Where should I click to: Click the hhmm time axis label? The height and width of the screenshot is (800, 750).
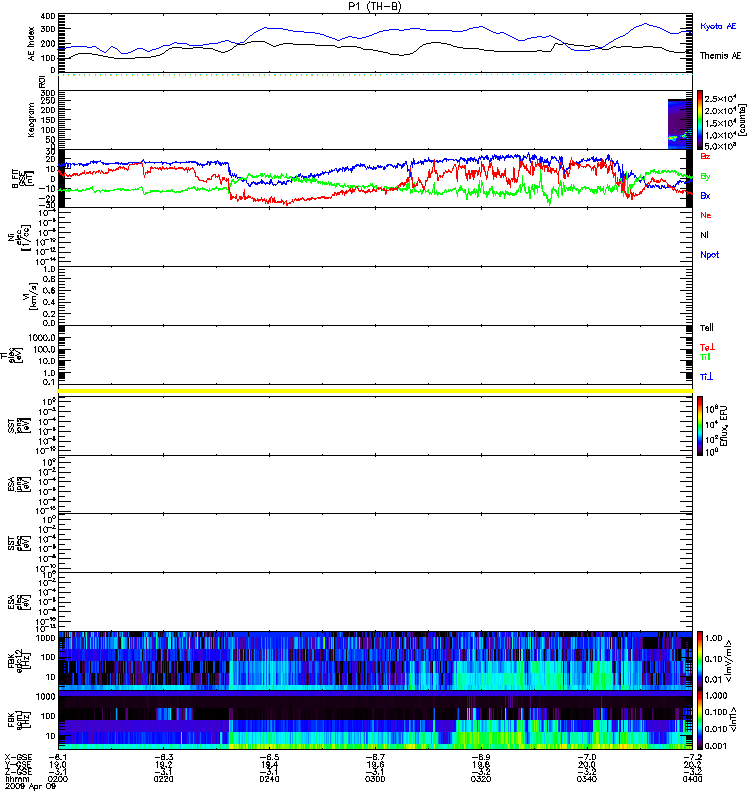pos(15,779)
